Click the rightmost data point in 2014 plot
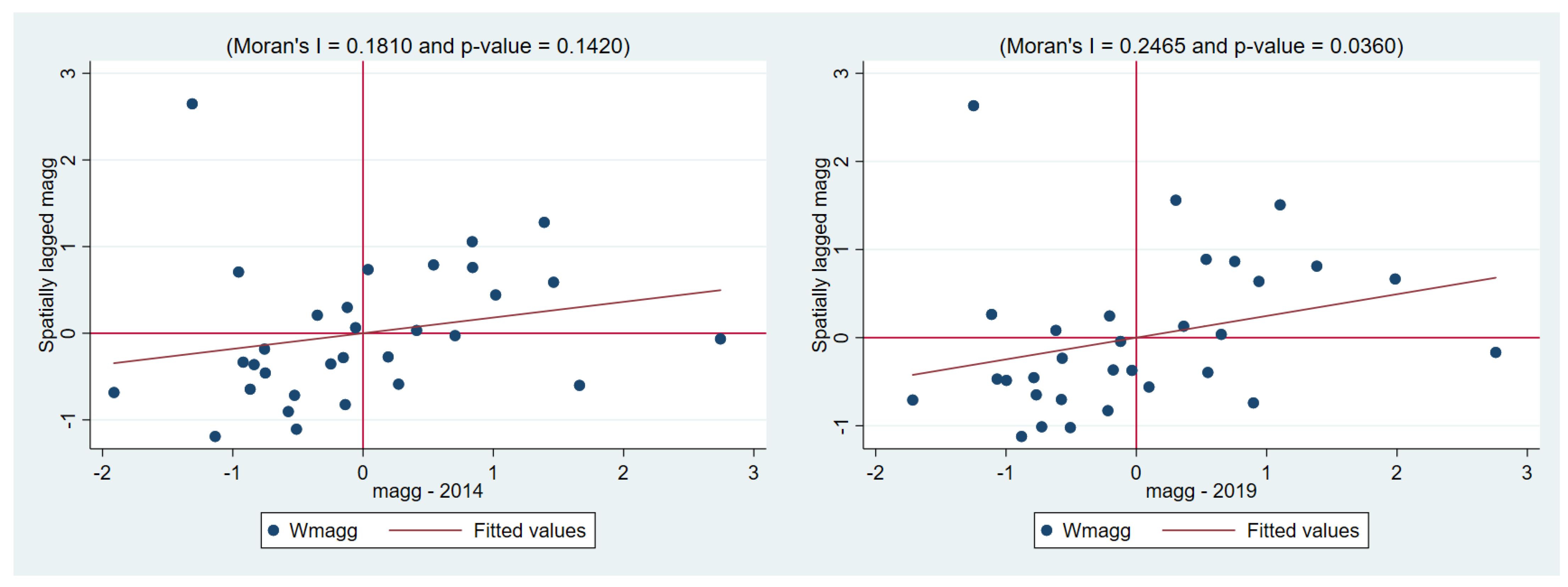The width and height of the screenshot is (1568, 587). click(720, 339)
